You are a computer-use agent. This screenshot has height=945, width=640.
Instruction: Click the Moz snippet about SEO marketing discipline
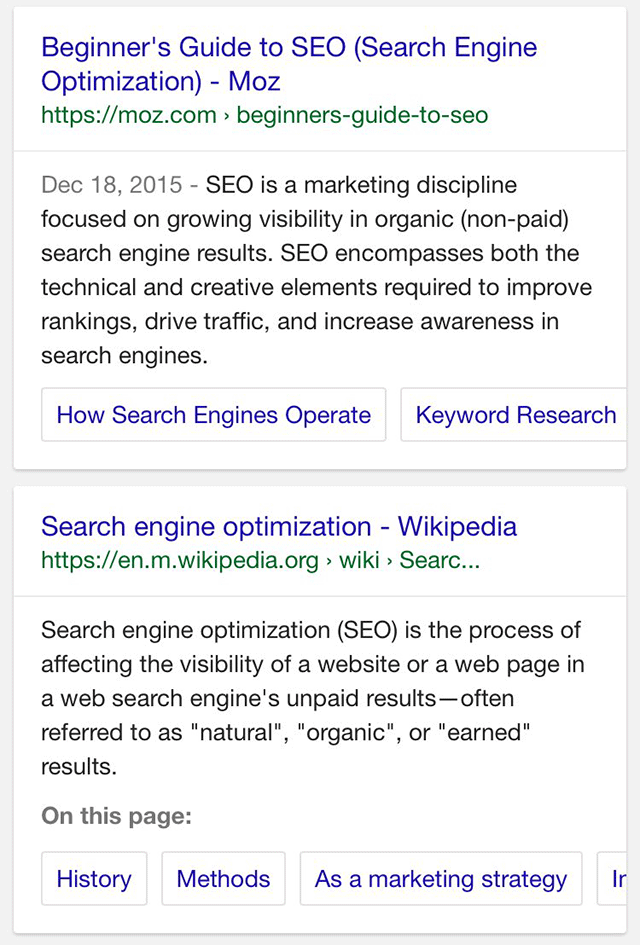316,270
